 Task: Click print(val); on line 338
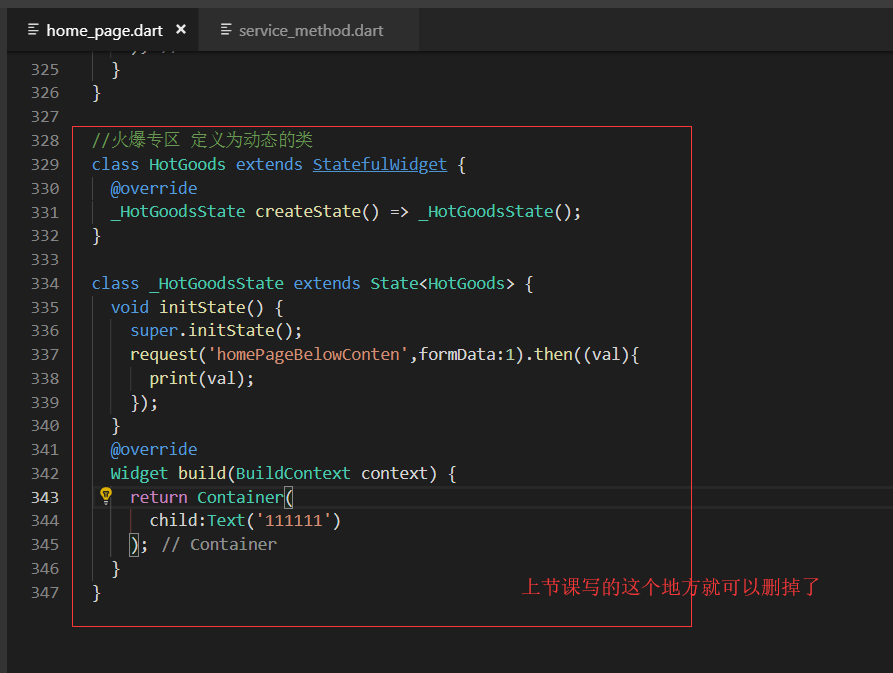pos(202,379)
